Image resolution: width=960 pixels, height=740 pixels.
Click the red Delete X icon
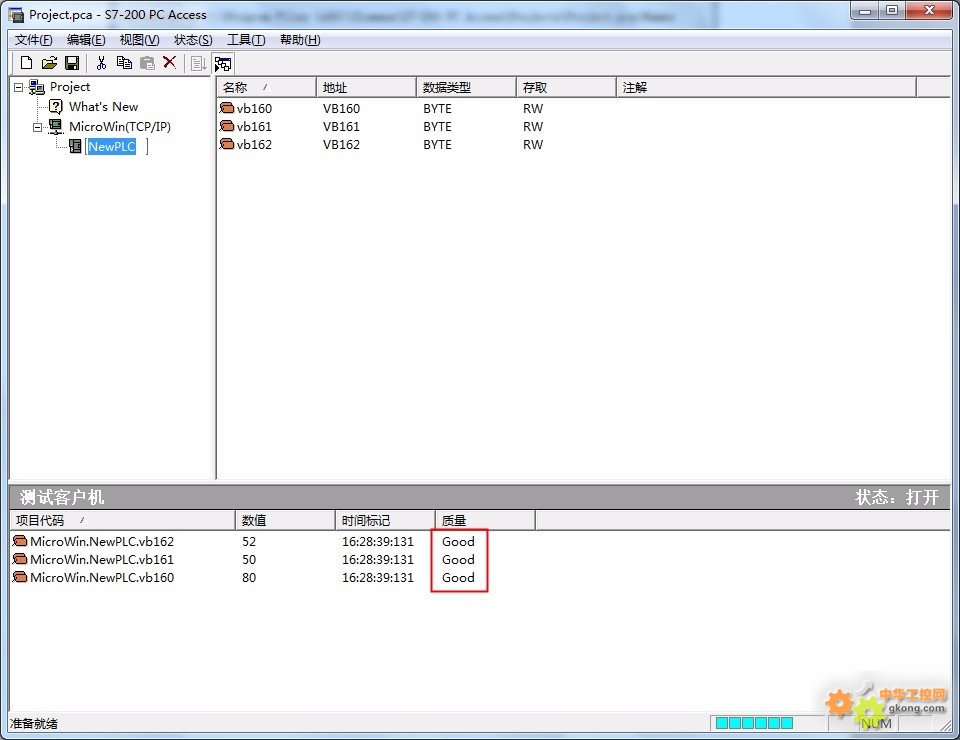[170, 62]
